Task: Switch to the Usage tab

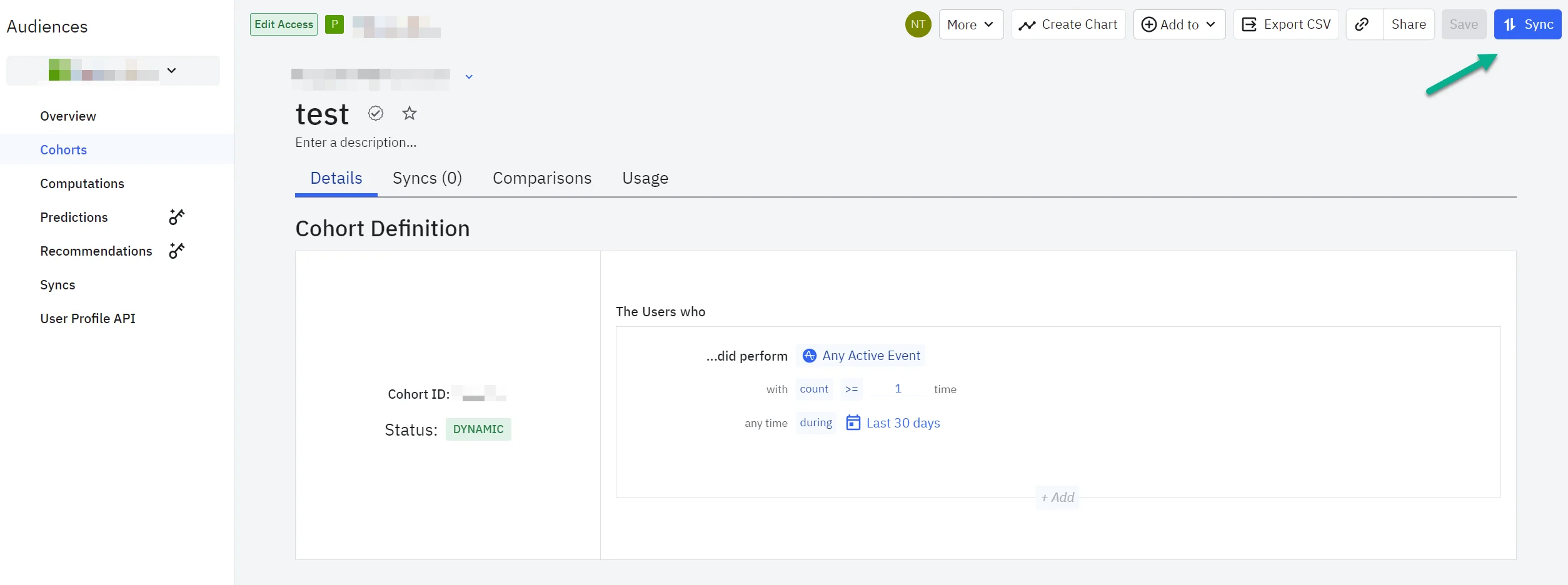Action: coord(645,178)
